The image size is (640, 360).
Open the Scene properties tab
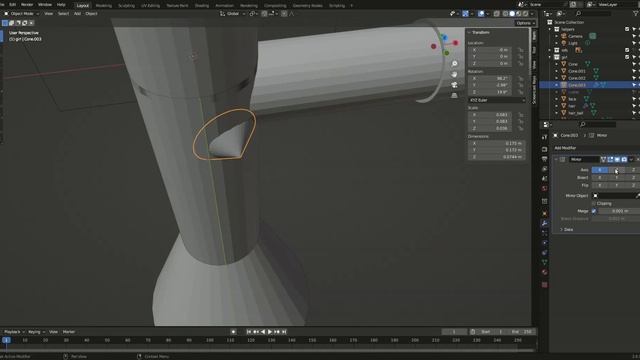click(x=544, y=178)
